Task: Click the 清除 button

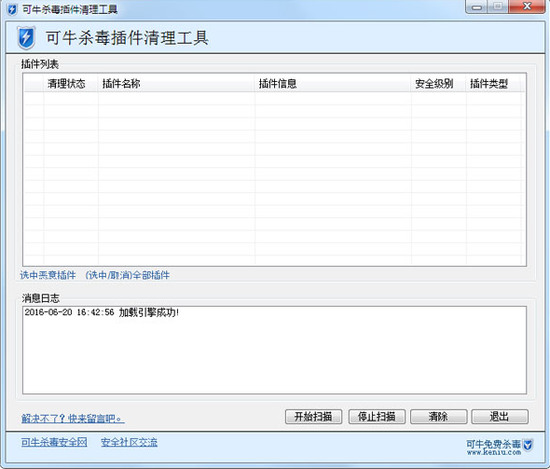Action: tap(438, 416)
